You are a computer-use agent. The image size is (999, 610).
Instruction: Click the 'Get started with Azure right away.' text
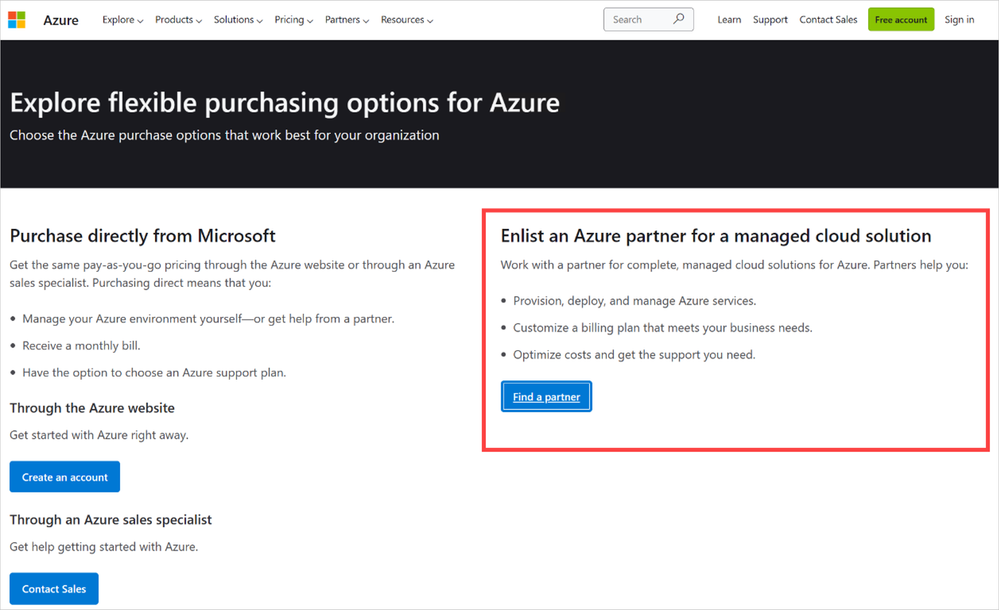click(x=99, y=435)
